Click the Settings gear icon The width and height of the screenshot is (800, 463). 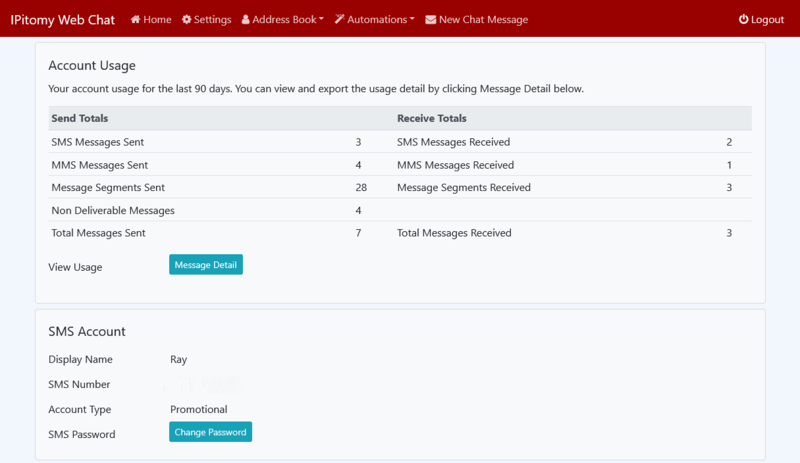[187, 20]
